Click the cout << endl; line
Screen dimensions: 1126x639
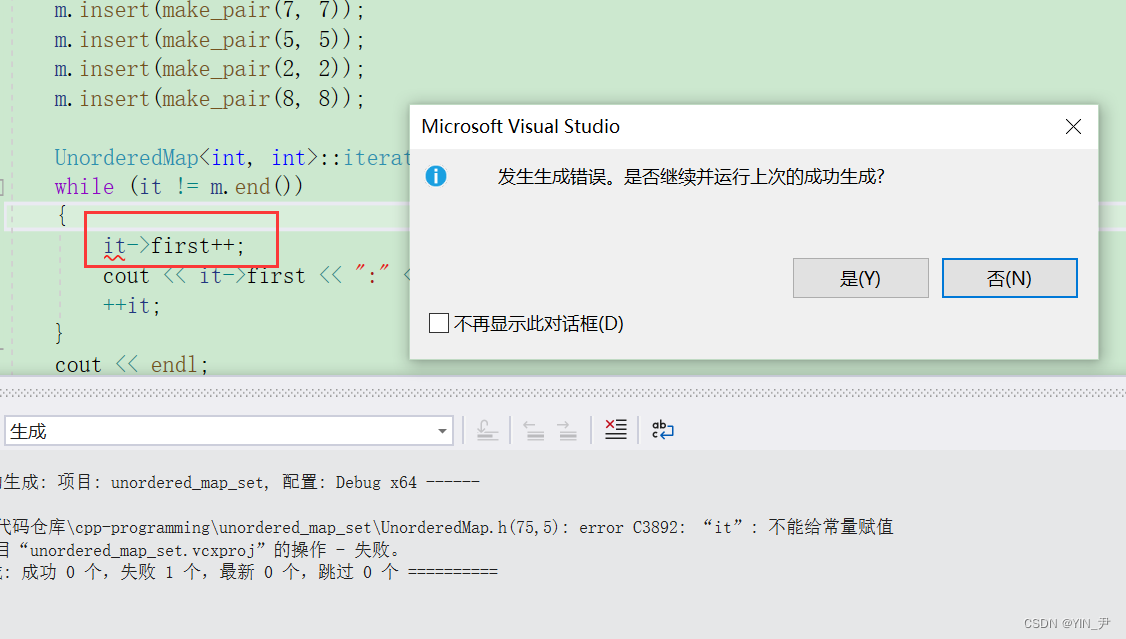coord(131,365)
